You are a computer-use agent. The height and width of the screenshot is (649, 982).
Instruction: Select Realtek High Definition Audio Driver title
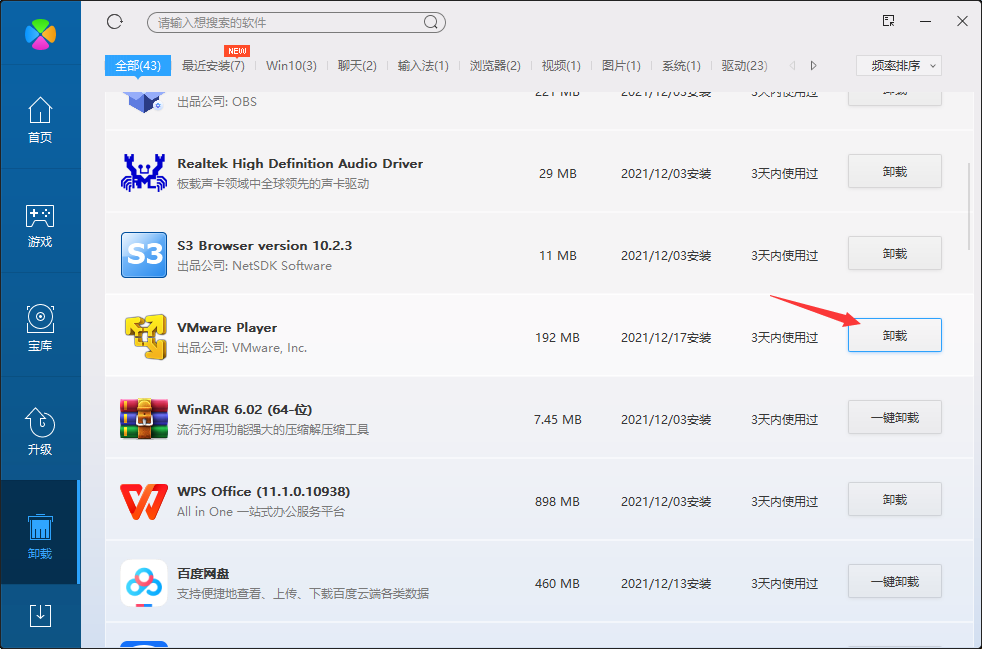click(x=300, y=164)
